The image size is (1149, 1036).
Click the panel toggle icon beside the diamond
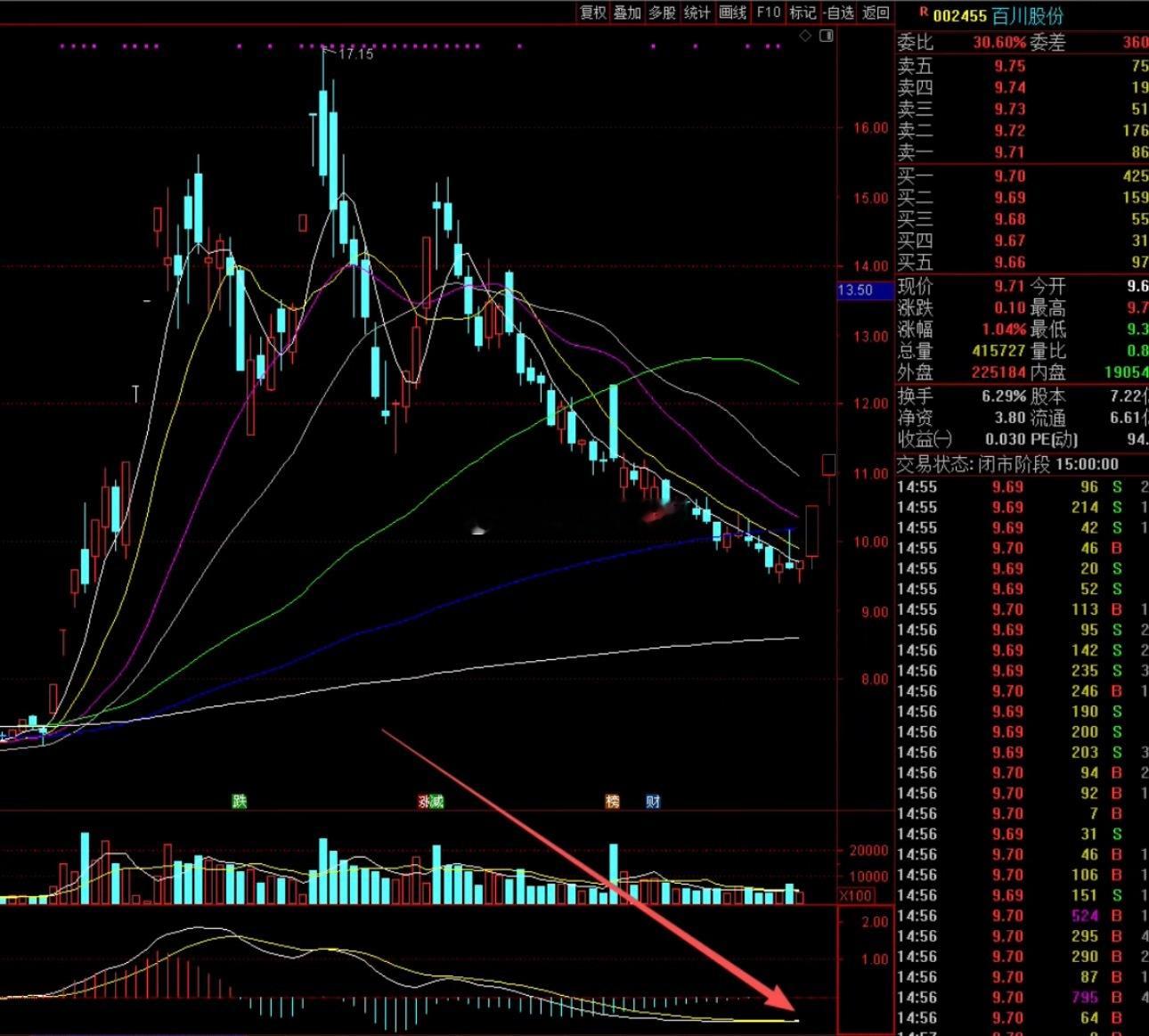[827, 36]
